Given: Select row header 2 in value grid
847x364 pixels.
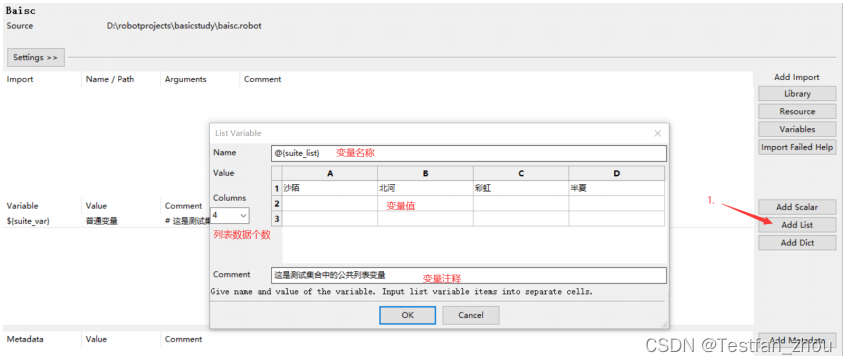Looking at the screenshot, I should click(277, 204).
